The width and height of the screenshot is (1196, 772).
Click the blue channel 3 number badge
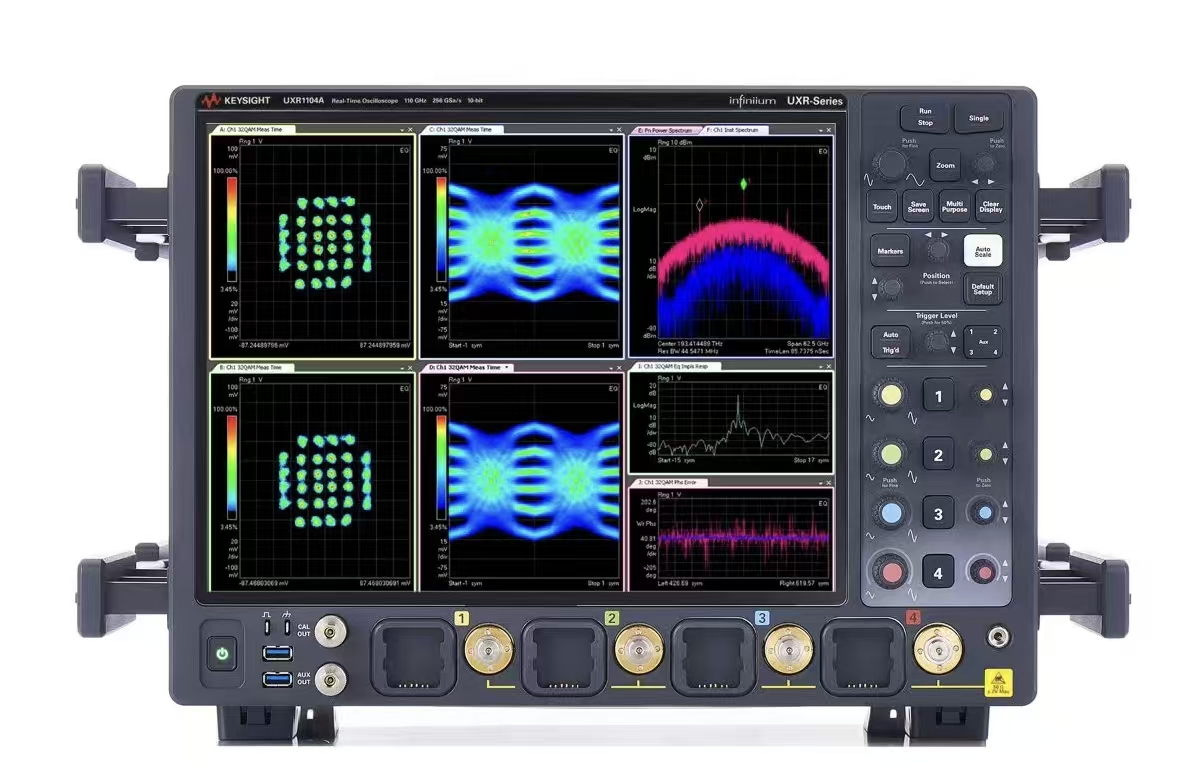[x=762, y=618]
